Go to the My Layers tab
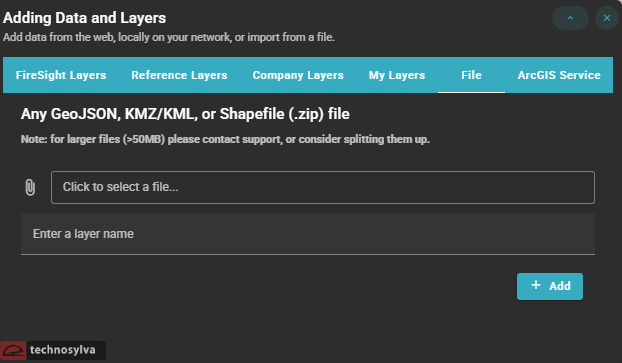The height and width of the screenshot is (363, 622). click(x=397, y=75)
